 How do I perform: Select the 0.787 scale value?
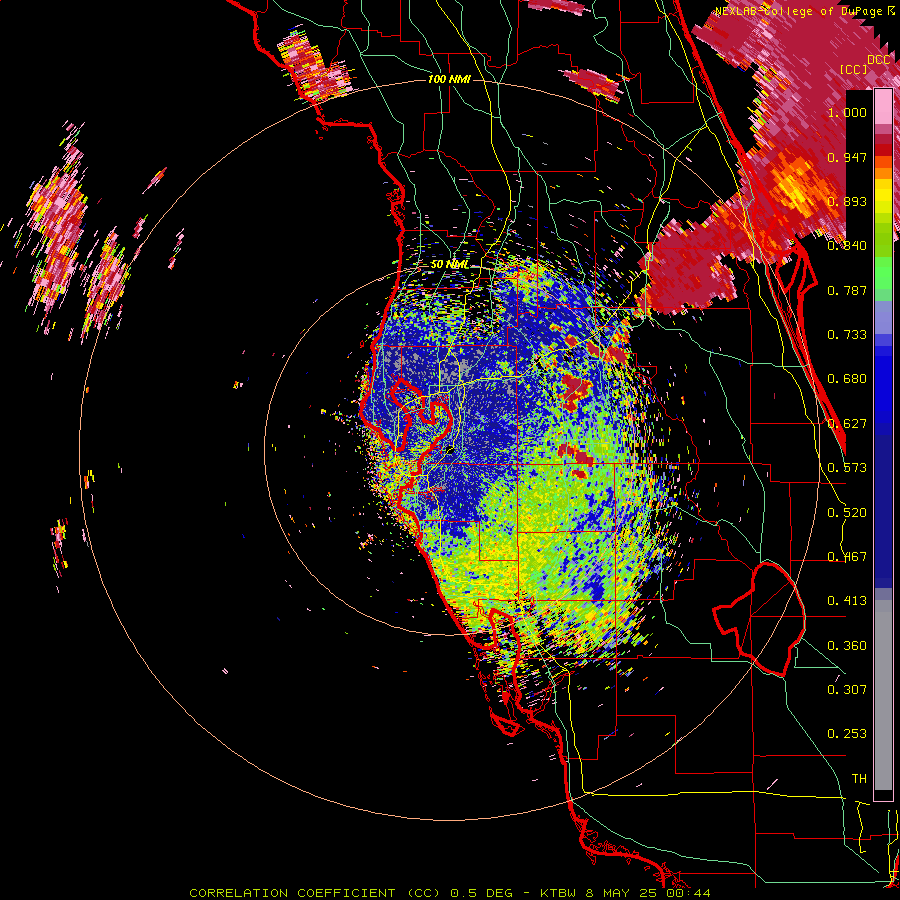click(847, 290)
